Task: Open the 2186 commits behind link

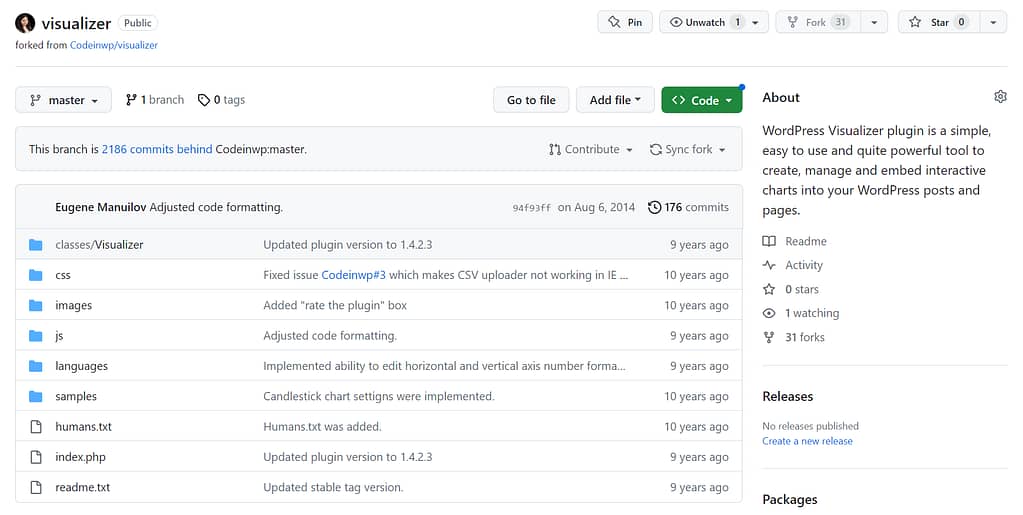Action: [x=157, y=149]
